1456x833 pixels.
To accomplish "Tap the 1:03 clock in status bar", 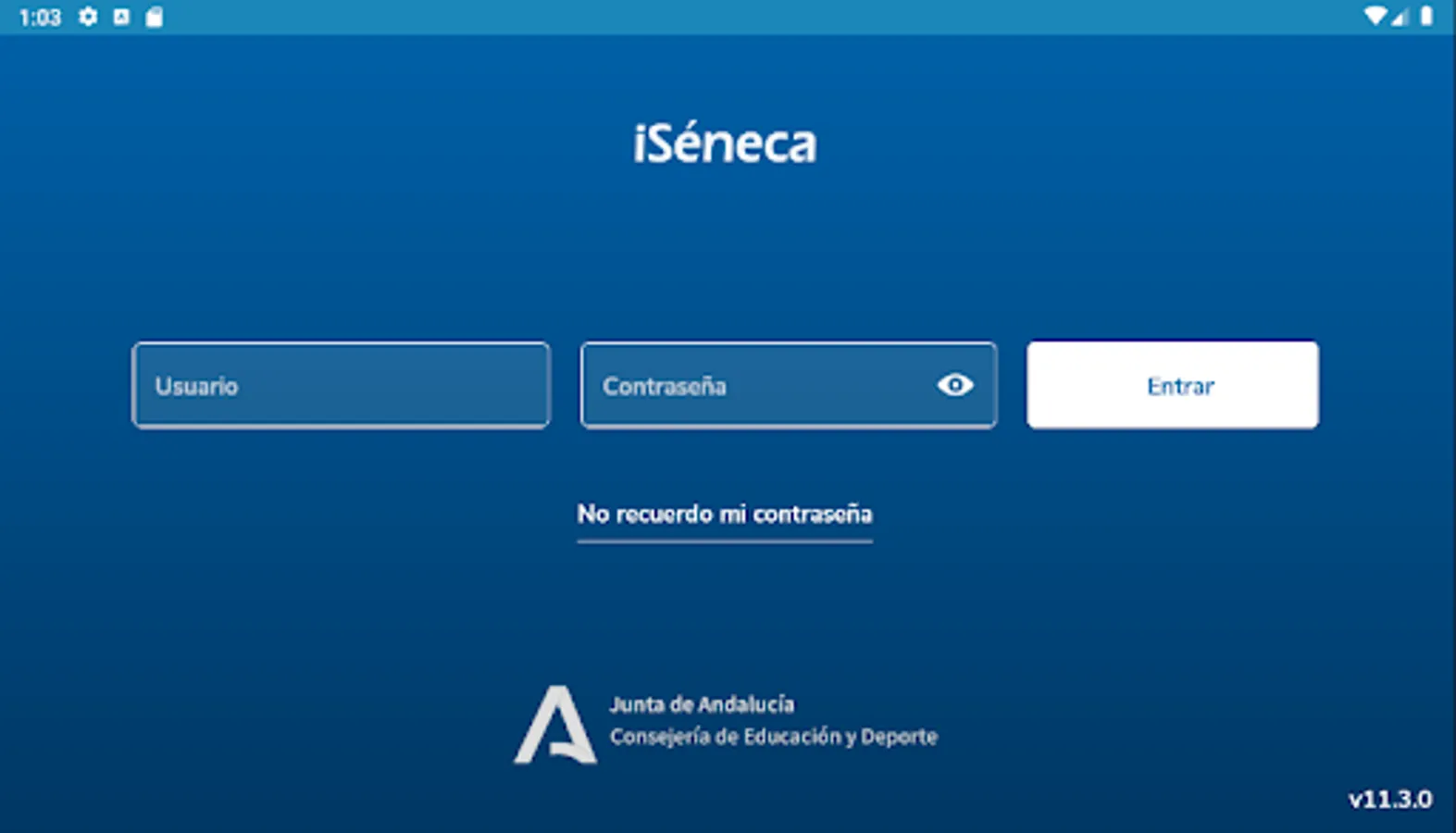I will [x=40, y=18].
